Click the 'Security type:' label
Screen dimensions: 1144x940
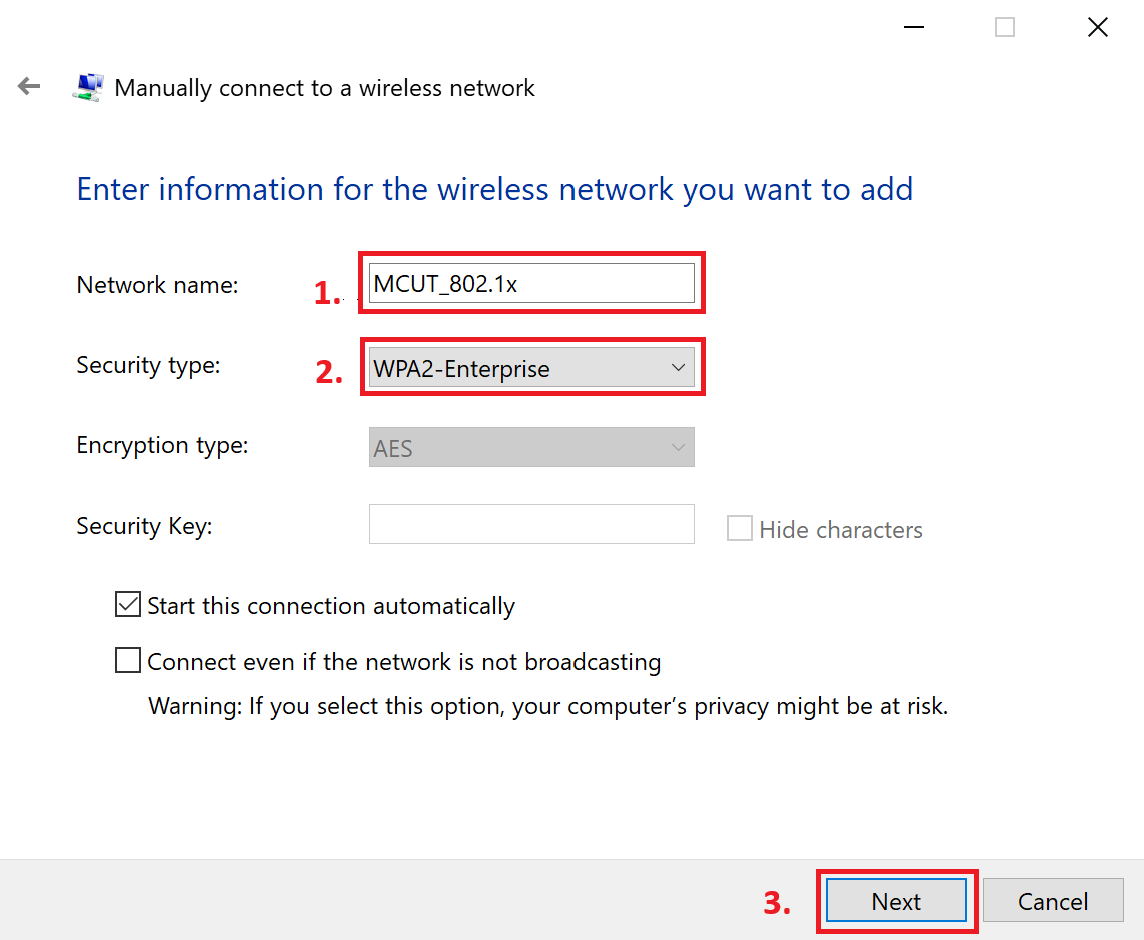148,365
